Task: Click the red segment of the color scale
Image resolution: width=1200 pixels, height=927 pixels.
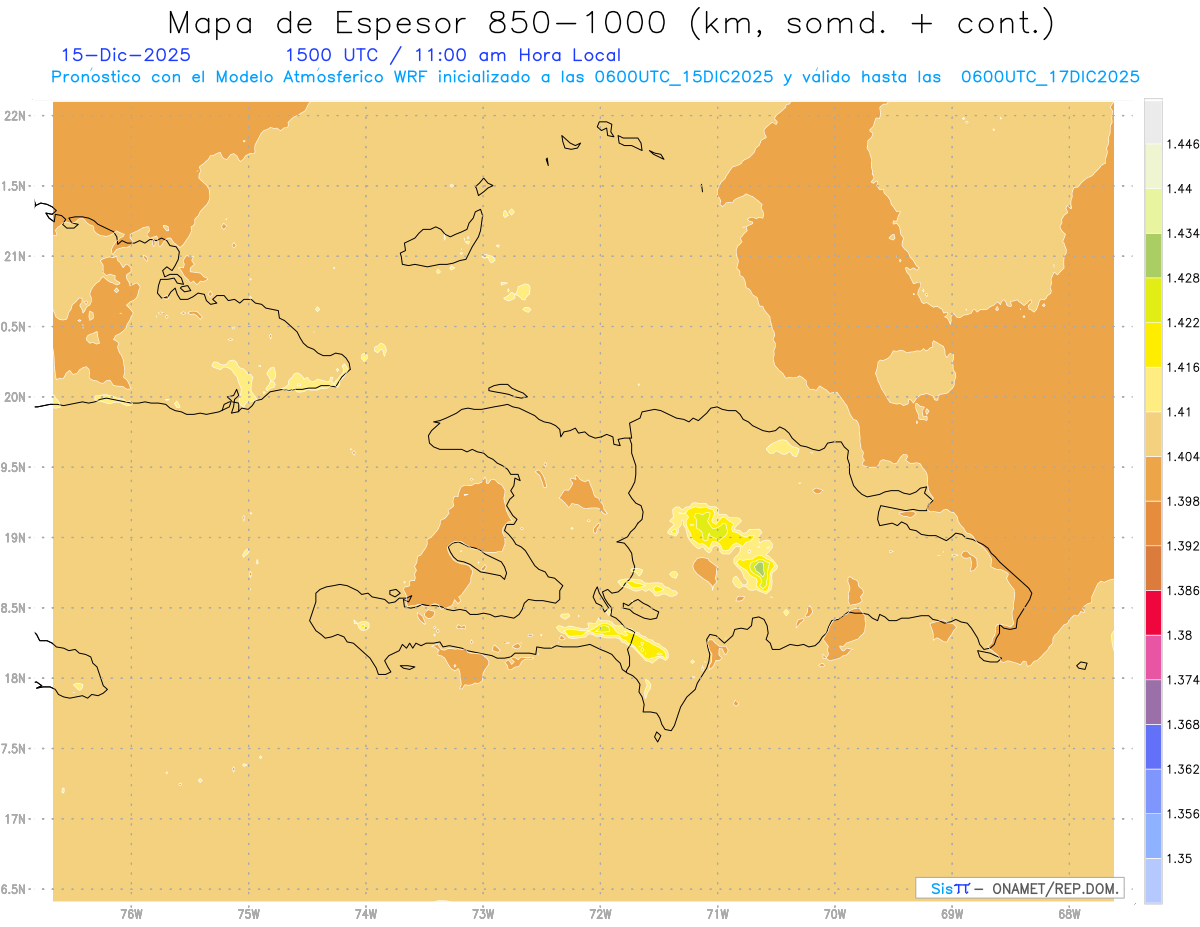Action: tap(1153, 612)
